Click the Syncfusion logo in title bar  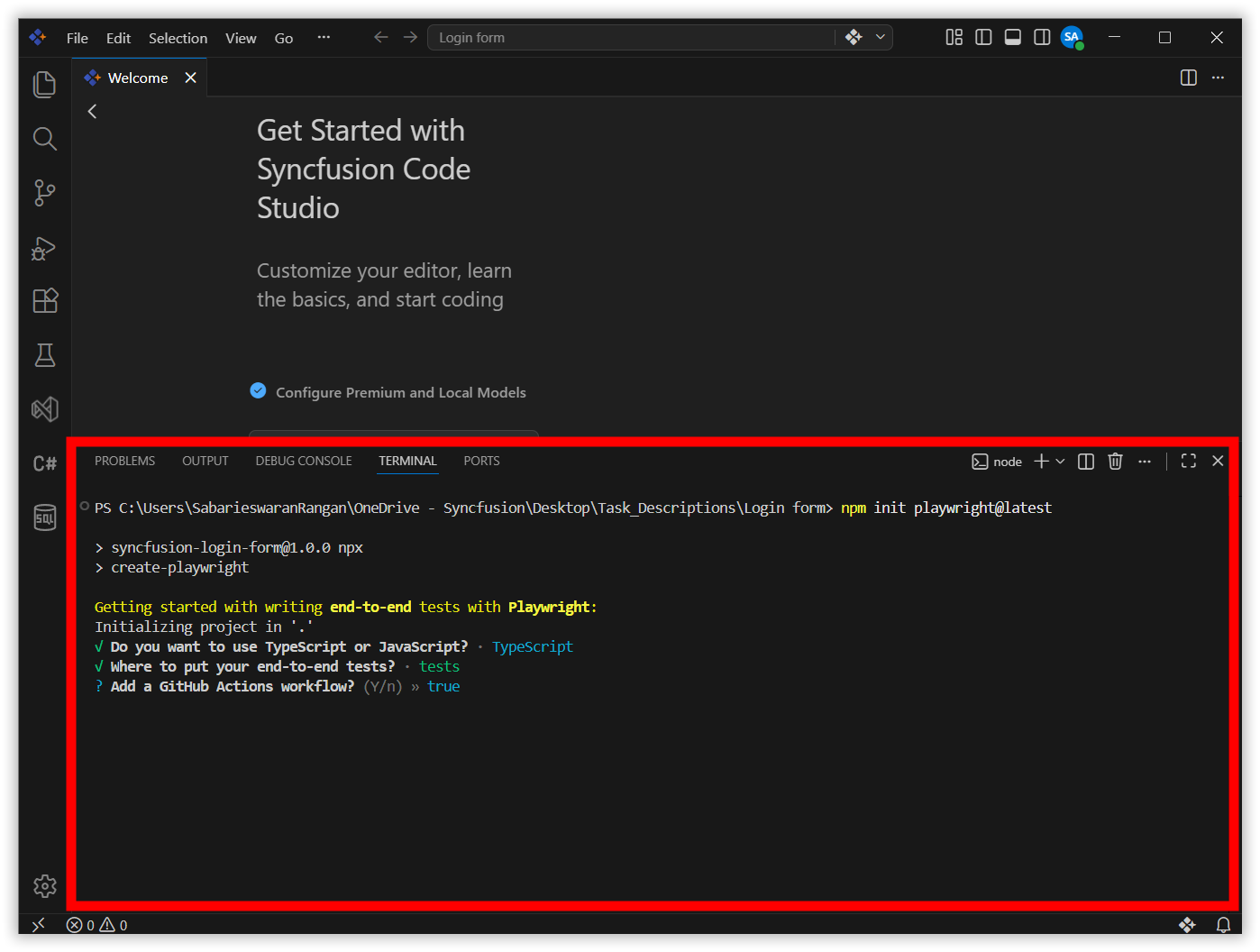38,37
